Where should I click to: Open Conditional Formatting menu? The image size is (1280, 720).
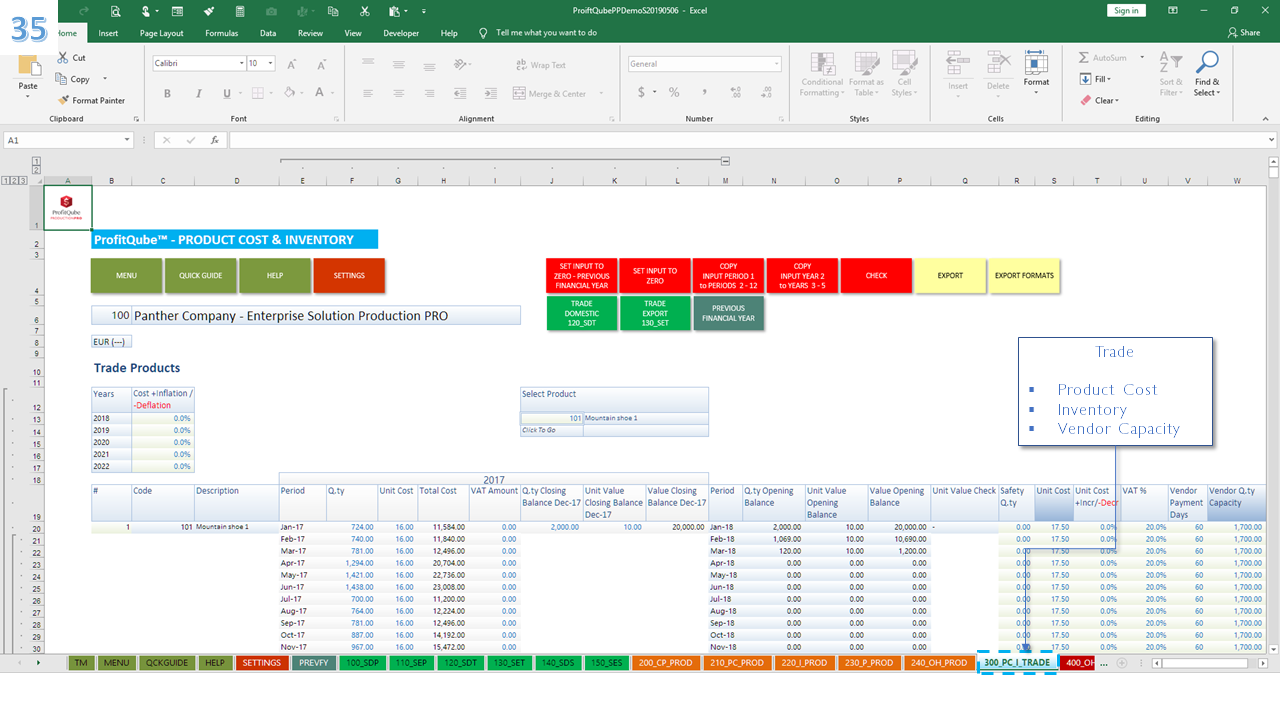point(822,74)
